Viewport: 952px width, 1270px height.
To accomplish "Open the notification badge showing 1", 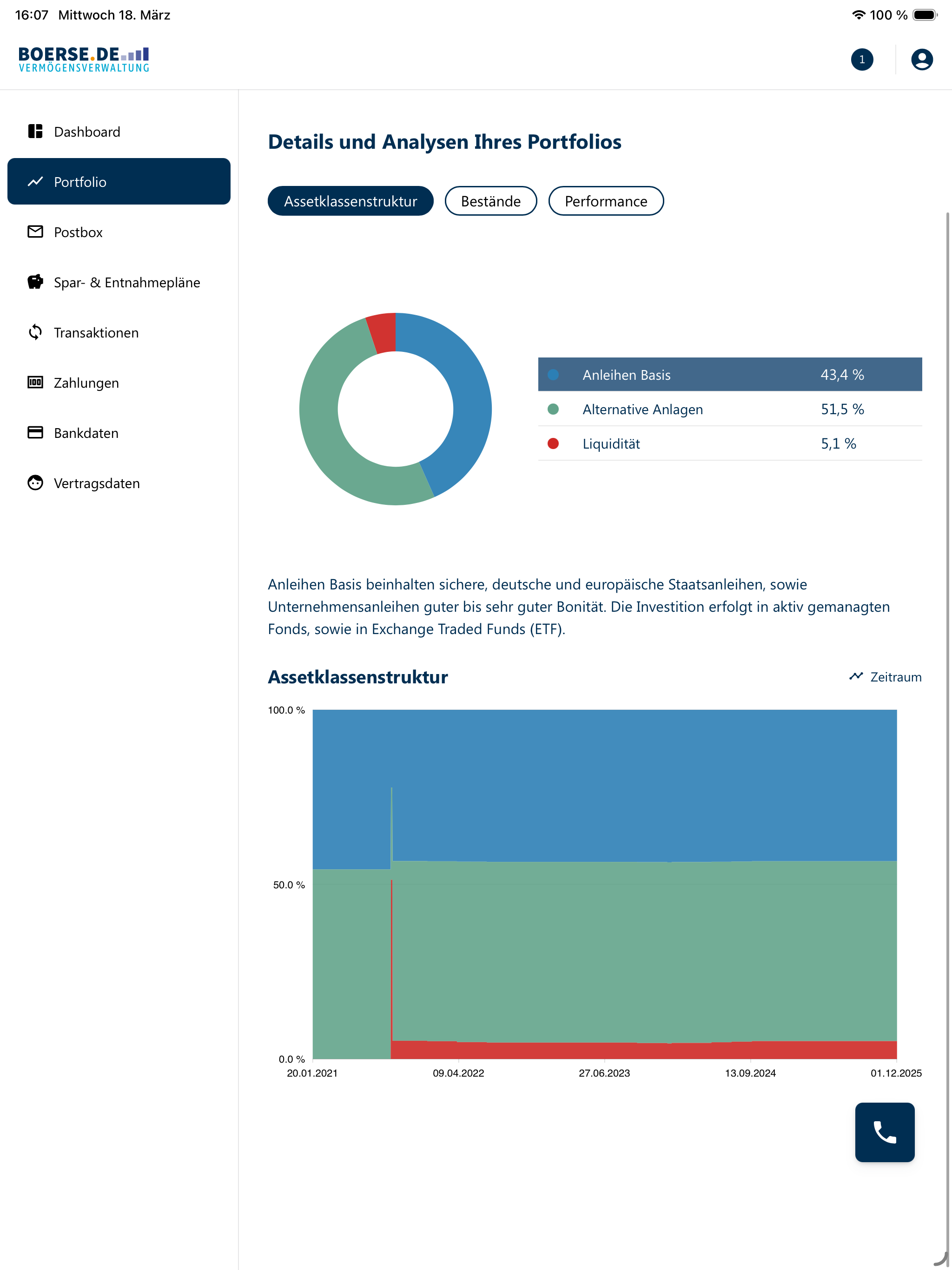I will (862, 60).
